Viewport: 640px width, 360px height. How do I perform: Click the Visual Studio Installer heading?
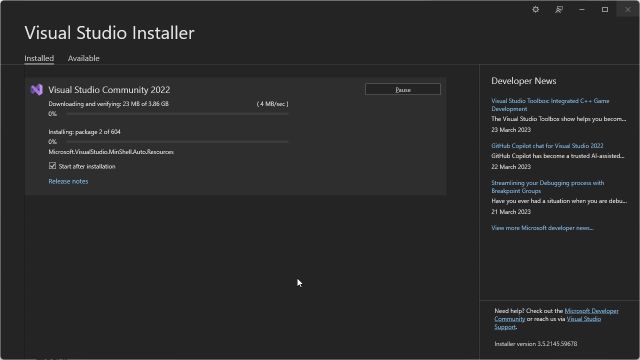109,33
